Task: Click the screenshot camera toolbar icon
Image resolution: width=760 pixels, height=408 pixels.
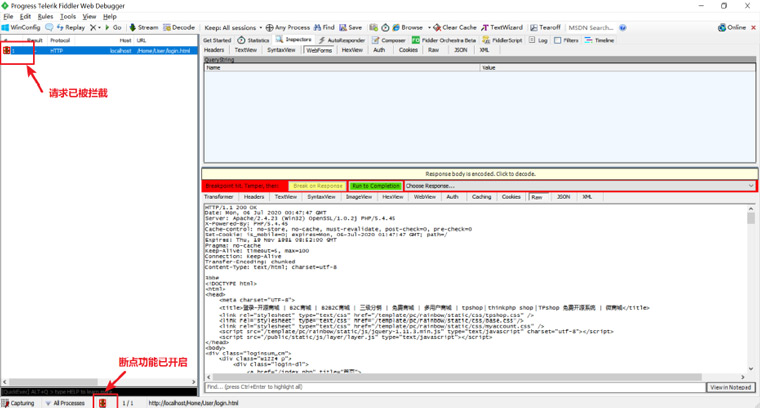Action: [373, 28]
